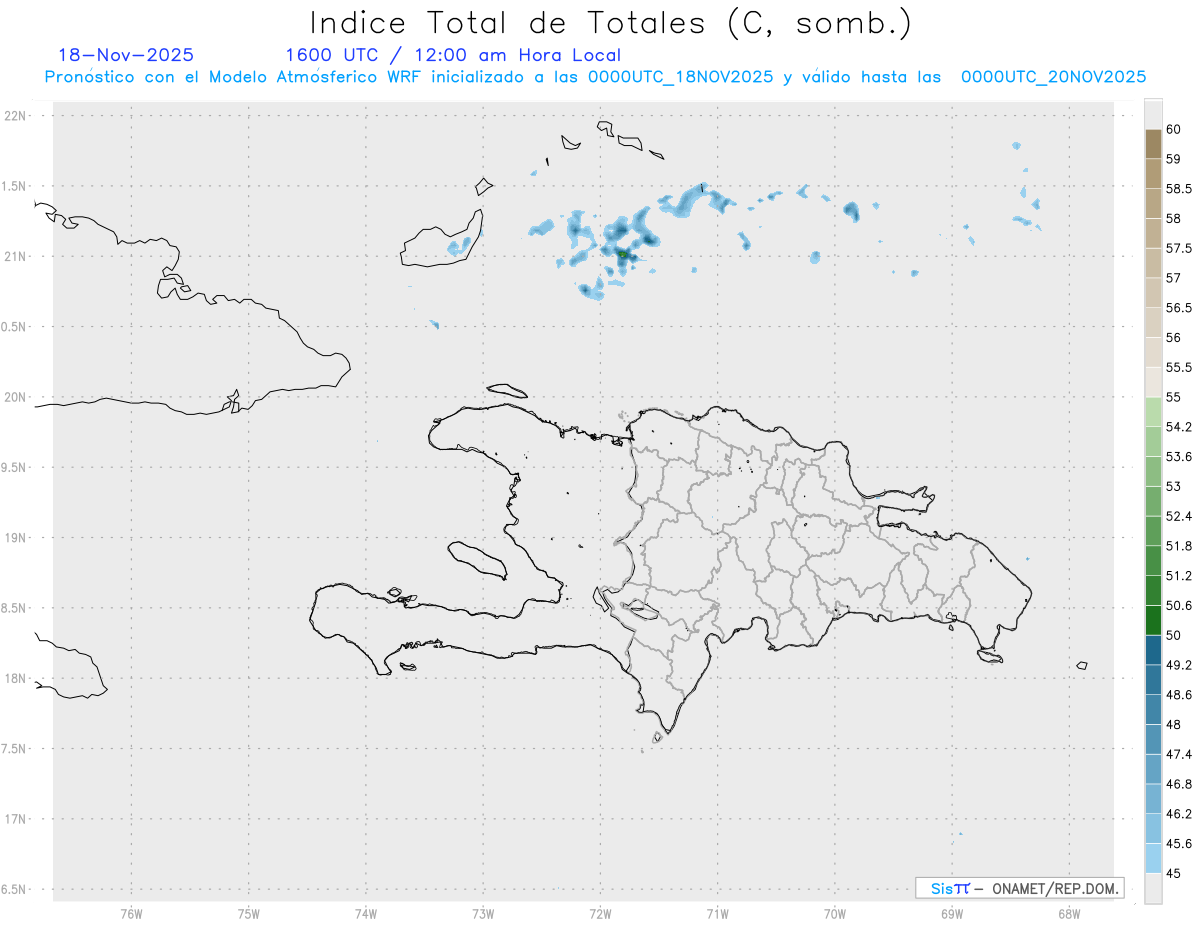The width and height of the screenshot is (1200, 927).
Task: Click the "59" colorbar value
Action: [x=1173, y=158]
